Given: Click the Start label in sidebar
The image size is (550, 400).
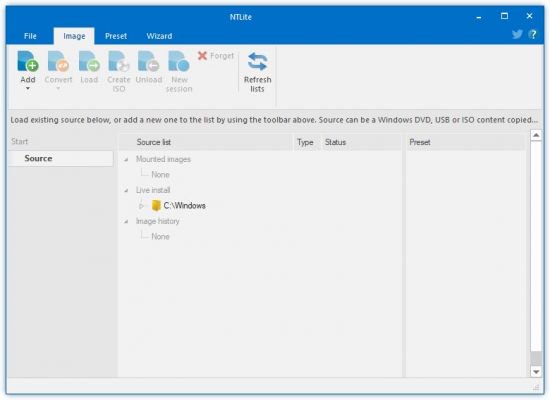Looking at the screenshot, I should (19, 141).
